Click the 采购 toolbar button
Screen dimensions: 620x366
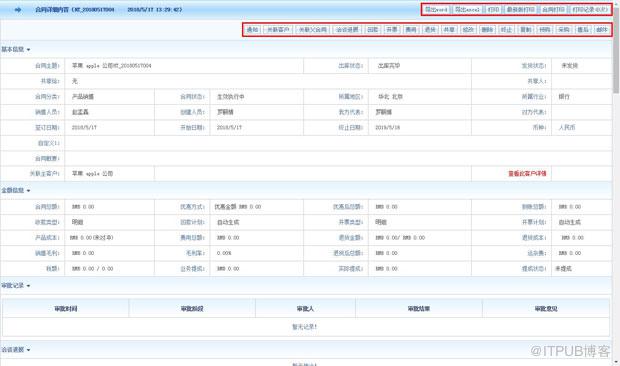[564, 30]
